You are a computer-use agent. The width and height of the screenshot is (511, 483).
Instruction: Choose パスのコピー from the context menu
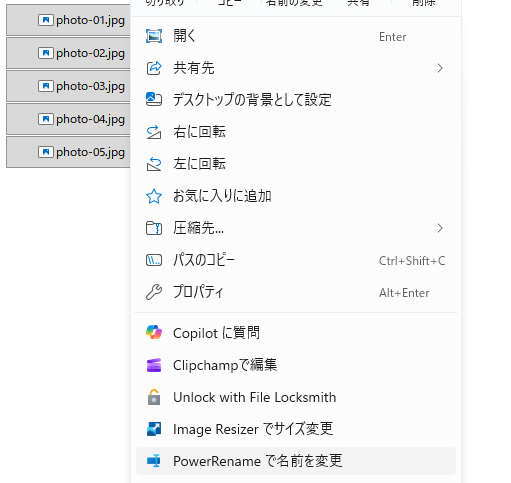(296, 260)
